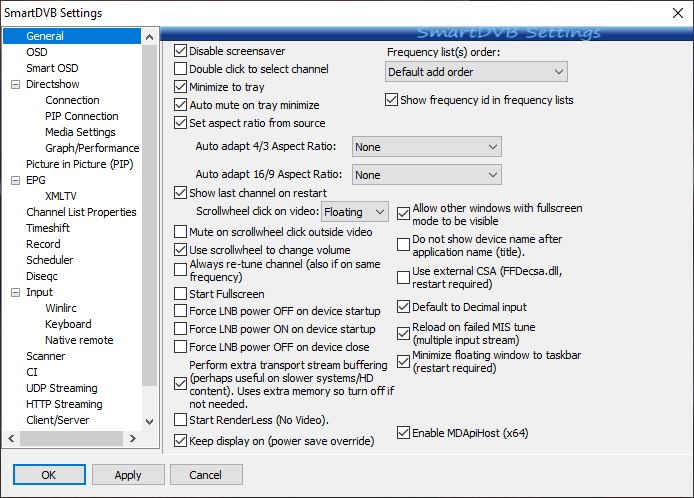Screen dimensions: 694x498
Task: Open Scrollwheel click on video dropdown
Action: (355, 212)
